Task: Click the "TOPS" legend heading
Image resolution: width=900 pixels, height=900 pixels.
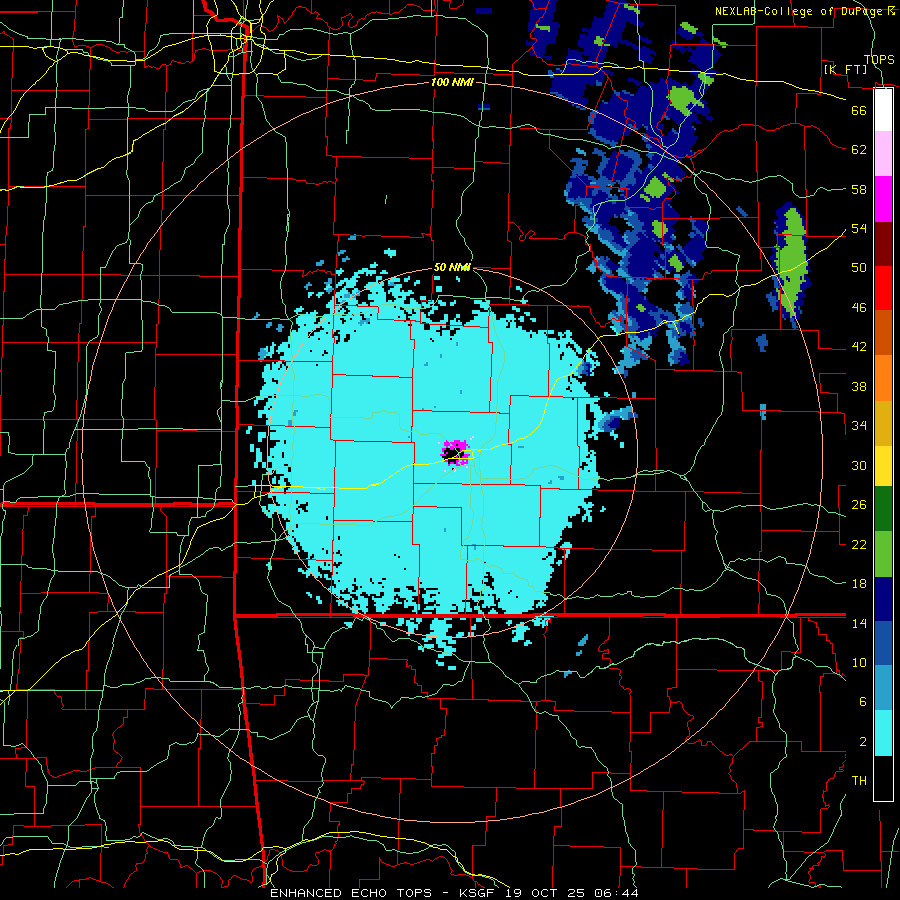Action: (x=879, y=59)
